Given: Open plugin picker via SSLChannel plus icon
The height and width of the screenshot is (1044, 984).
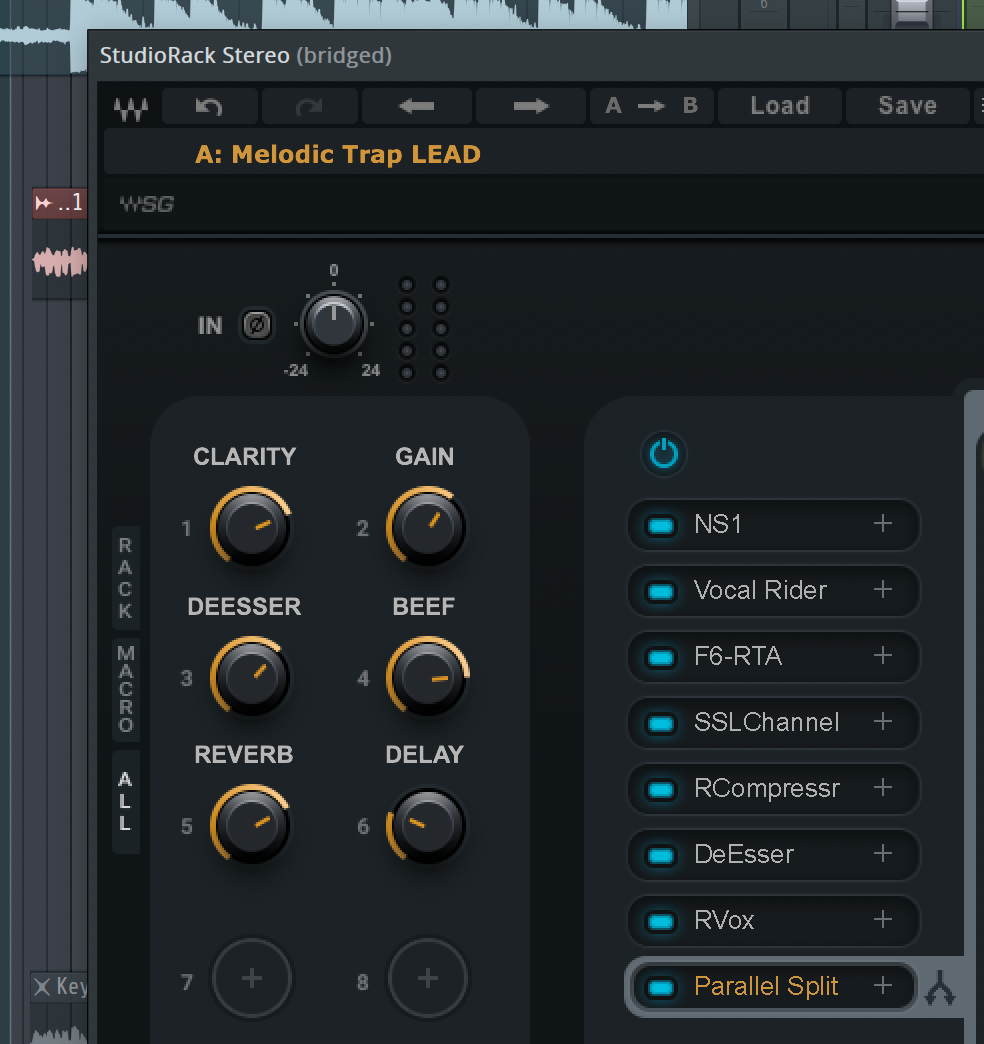Looking at the screenshot, I should click(884, 722).
